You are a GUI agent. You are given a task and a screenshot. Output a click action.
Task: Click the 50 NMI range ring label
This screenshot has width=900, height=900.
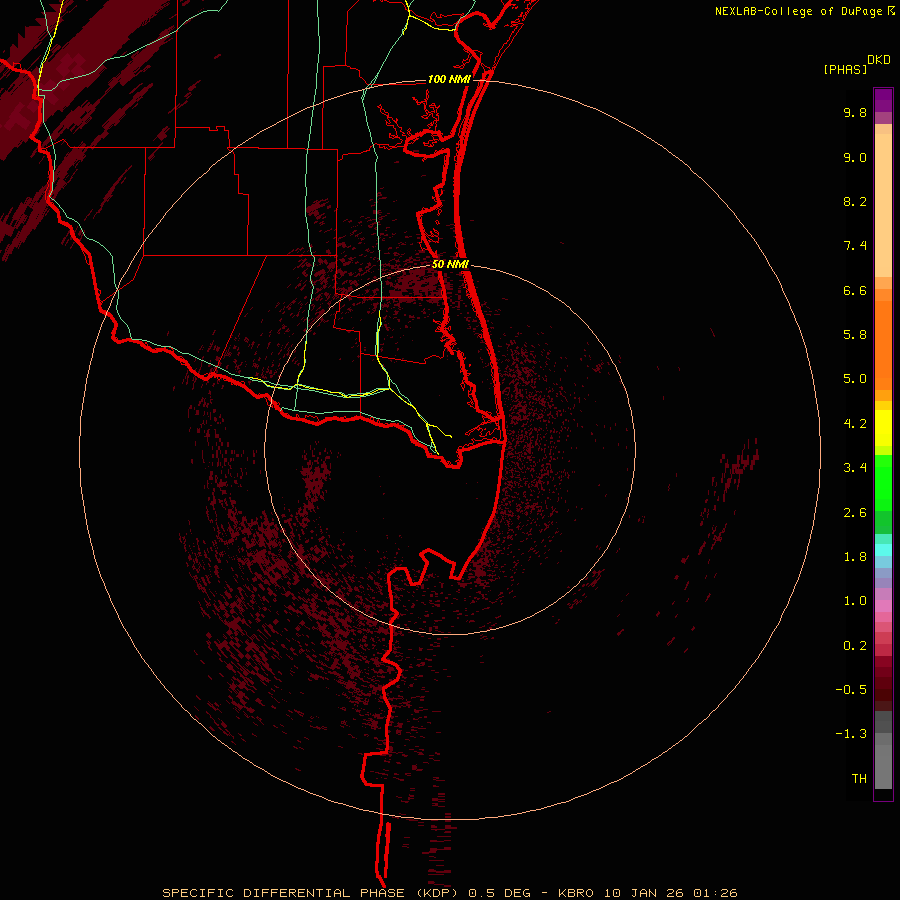450,265
